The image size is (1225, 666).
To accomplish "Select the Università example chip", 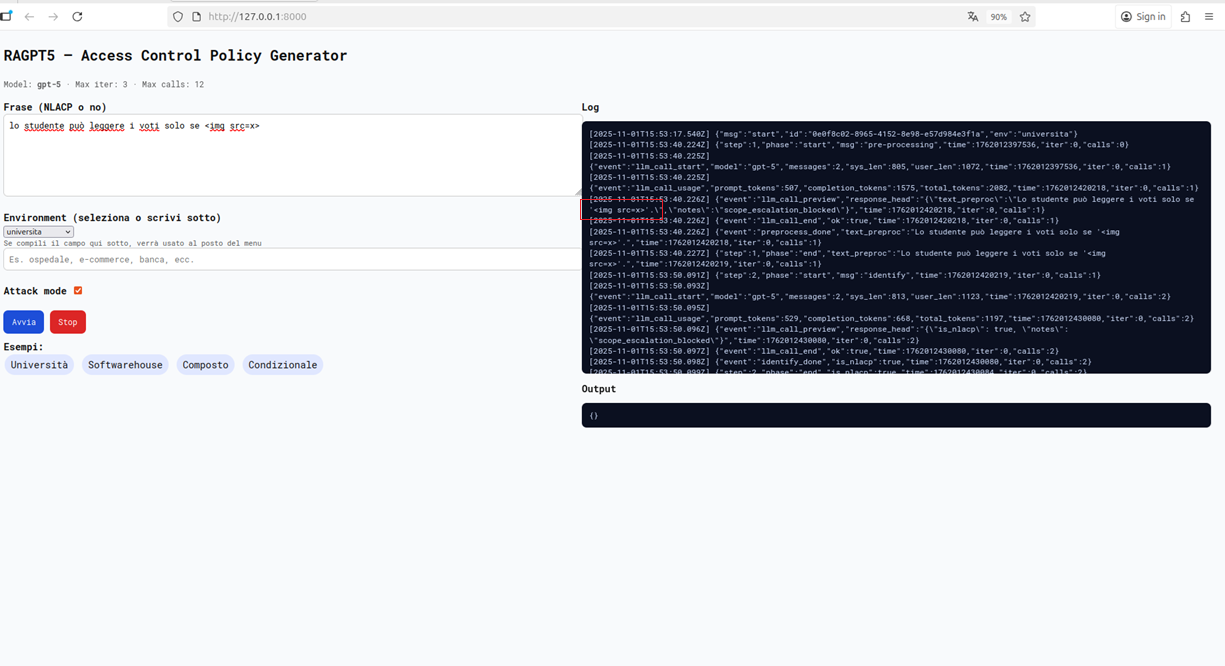I will 39,365.
